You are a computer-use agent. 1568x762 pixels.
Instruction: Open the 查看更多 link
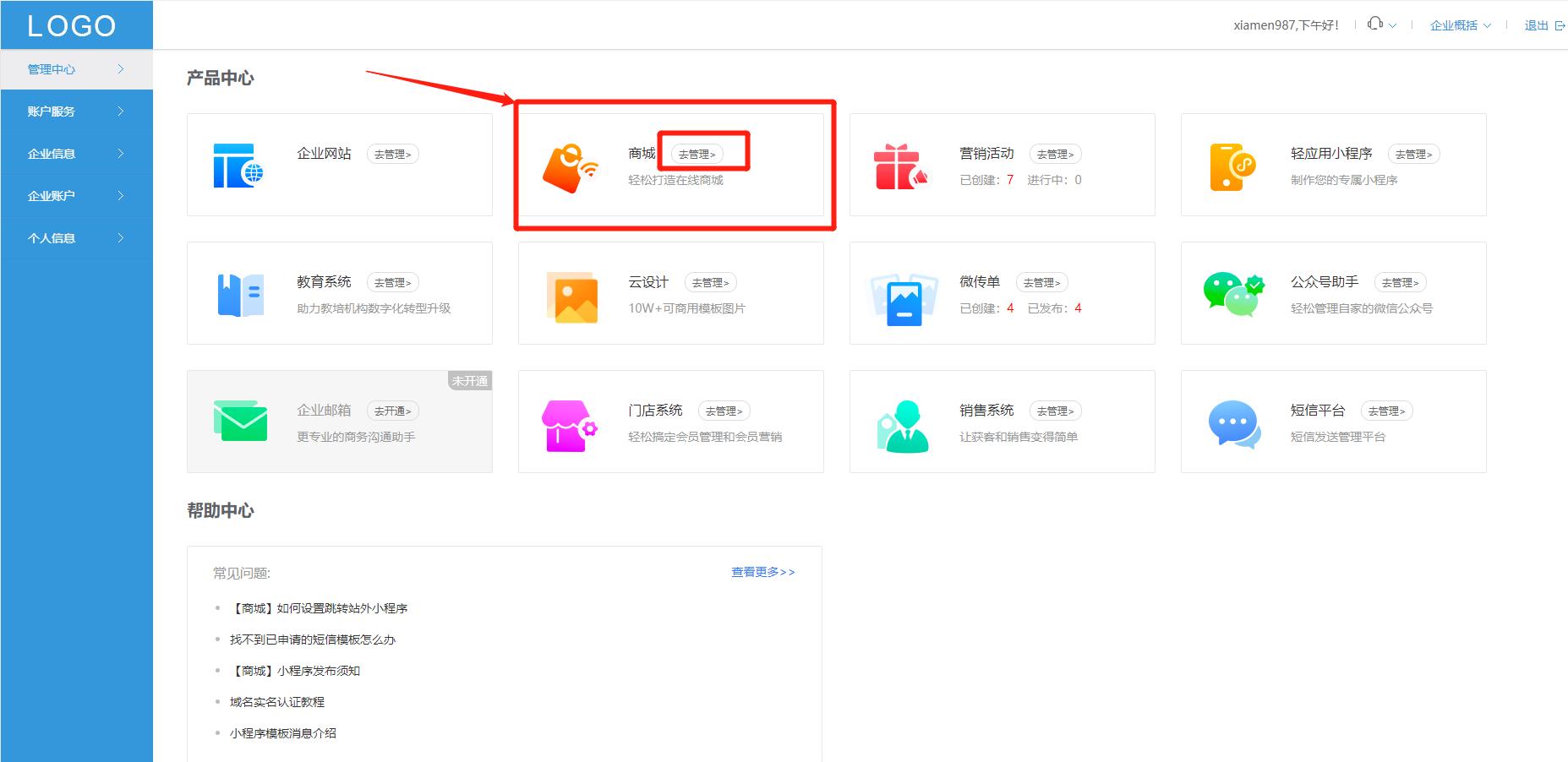click(x=760, y=572)
